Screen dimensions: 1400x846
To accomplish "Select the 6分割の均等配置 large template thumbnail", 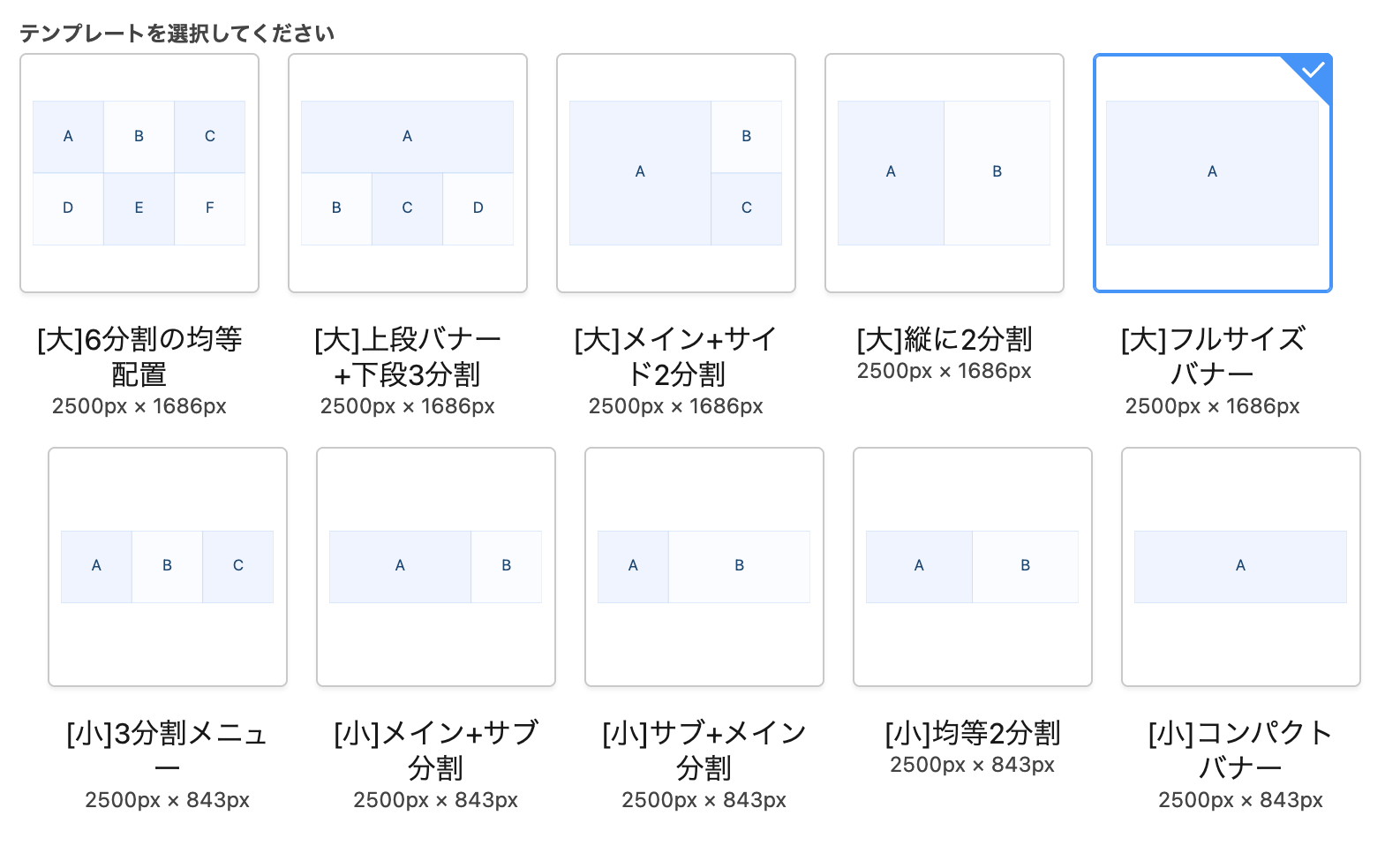I will pos(139,173).
